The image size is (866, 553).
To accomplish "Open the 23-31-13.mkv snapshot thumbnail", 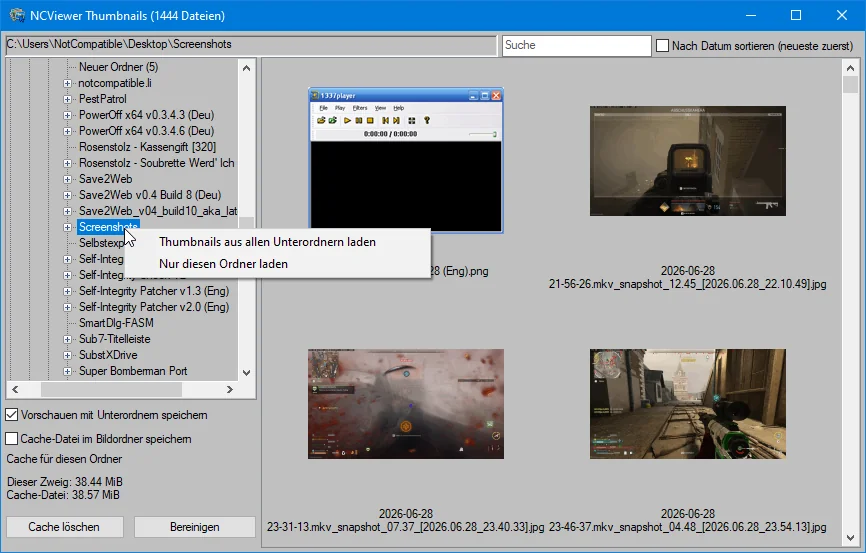I will (x=406, y=404).
